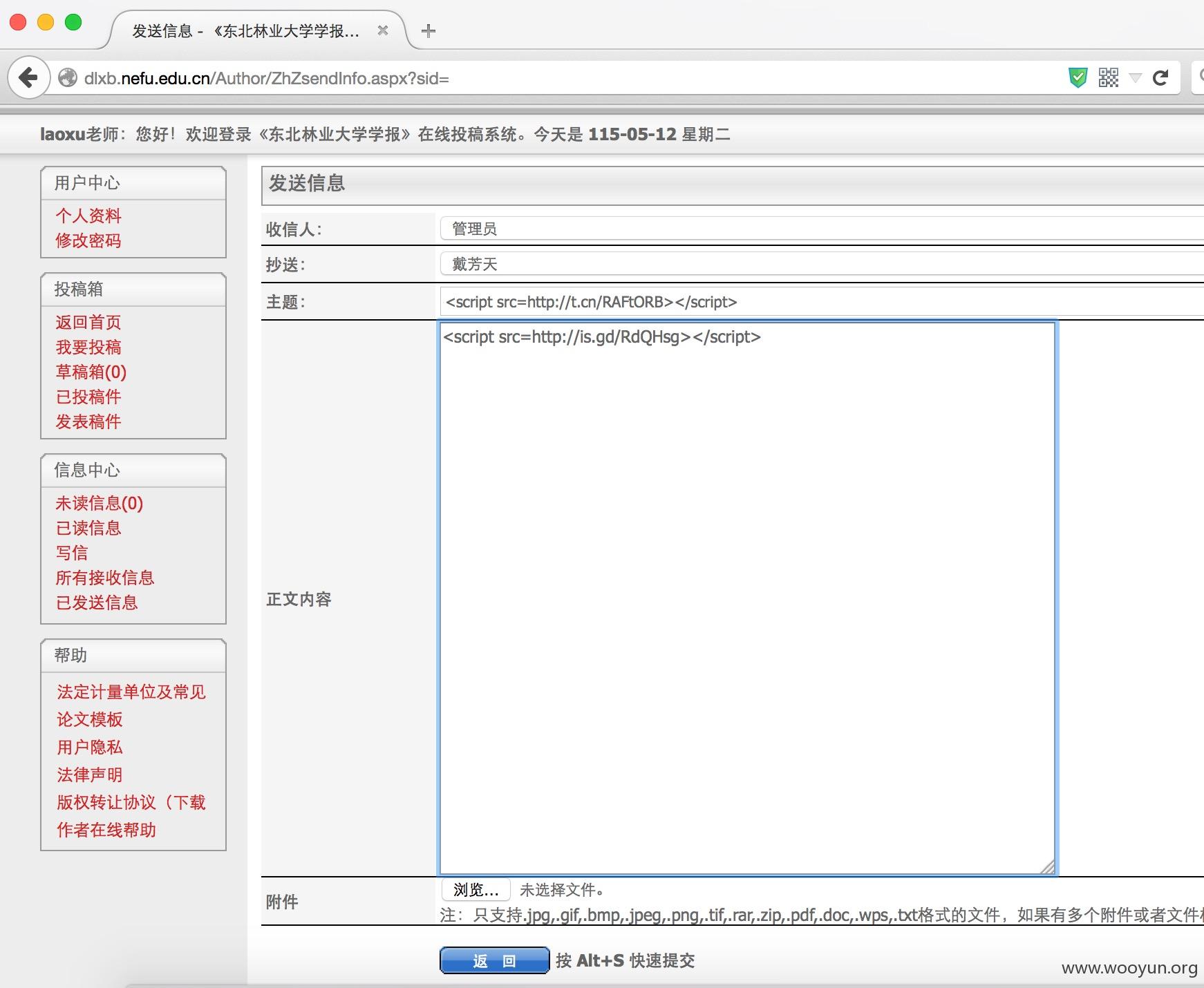Open 发表稿件 link
The width and height of the screenshot is (1204, 988).
[88, 421]
